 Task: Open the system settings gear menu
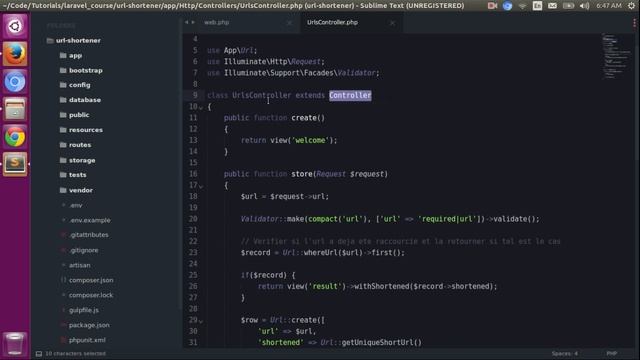click(x=631, y=6)
